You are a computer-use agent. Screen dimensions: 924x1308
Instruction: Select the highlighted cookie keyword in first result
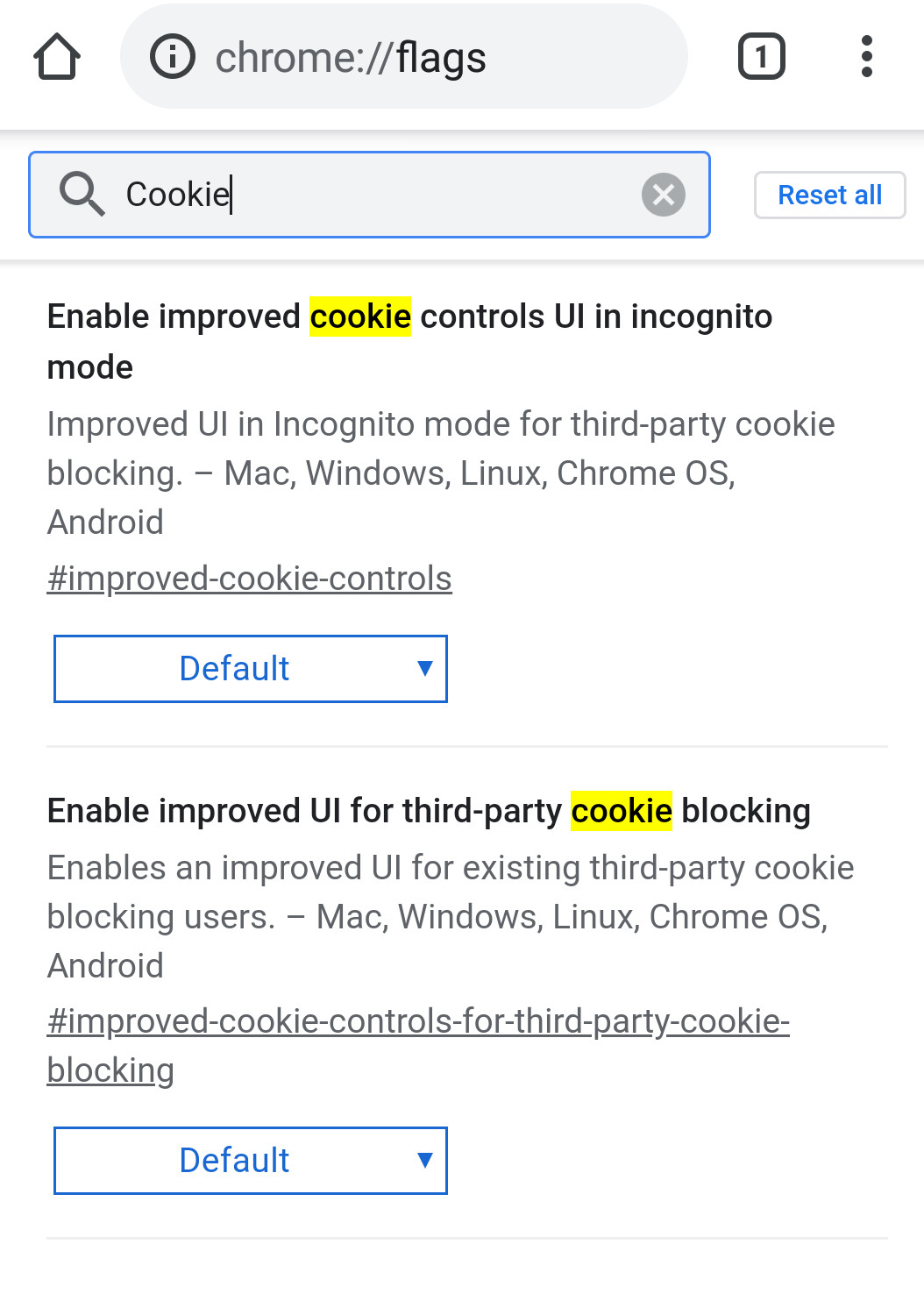(x=360, y=316)
